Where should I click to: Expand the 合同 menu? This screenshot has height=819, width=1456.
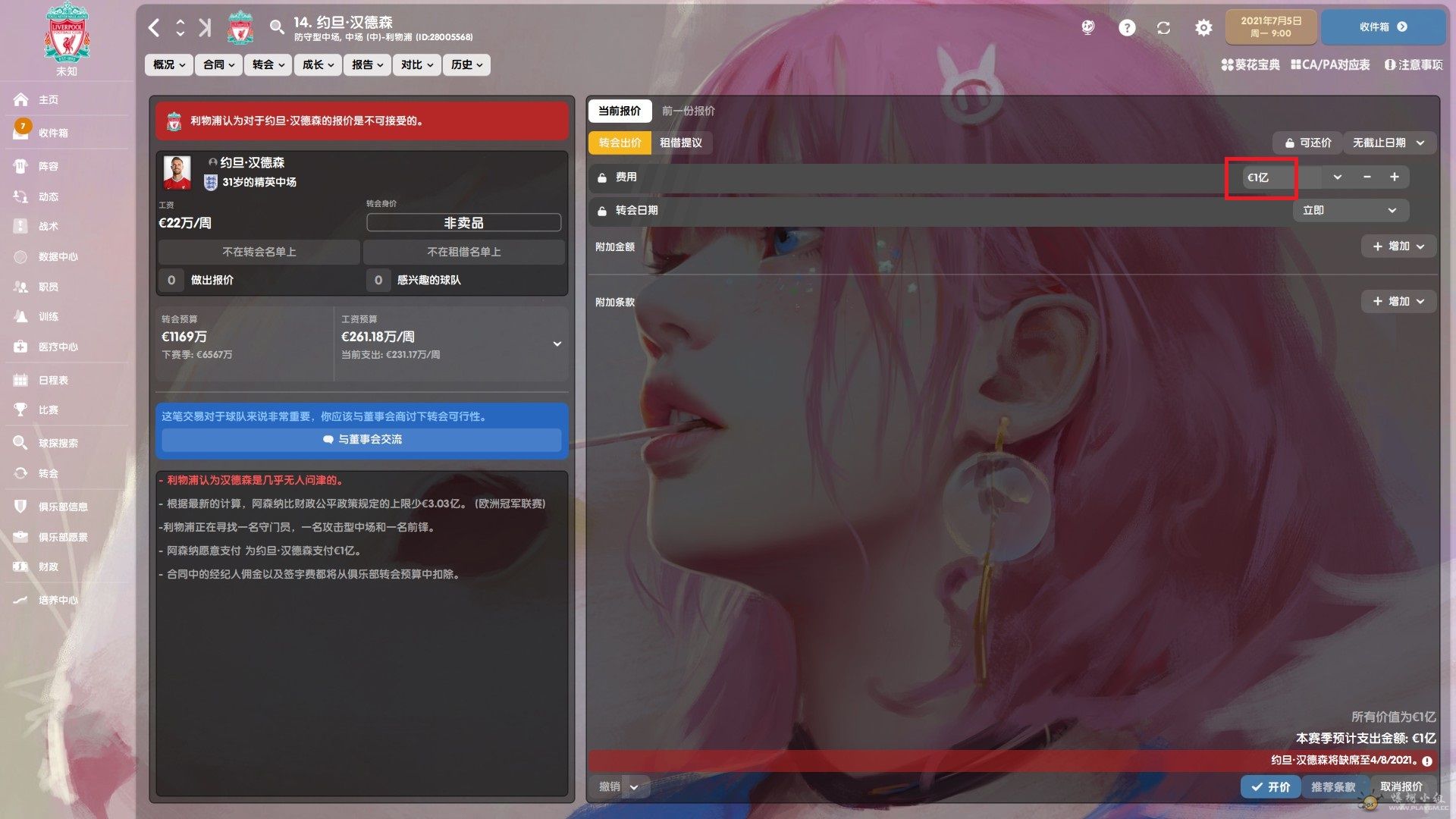218,64
